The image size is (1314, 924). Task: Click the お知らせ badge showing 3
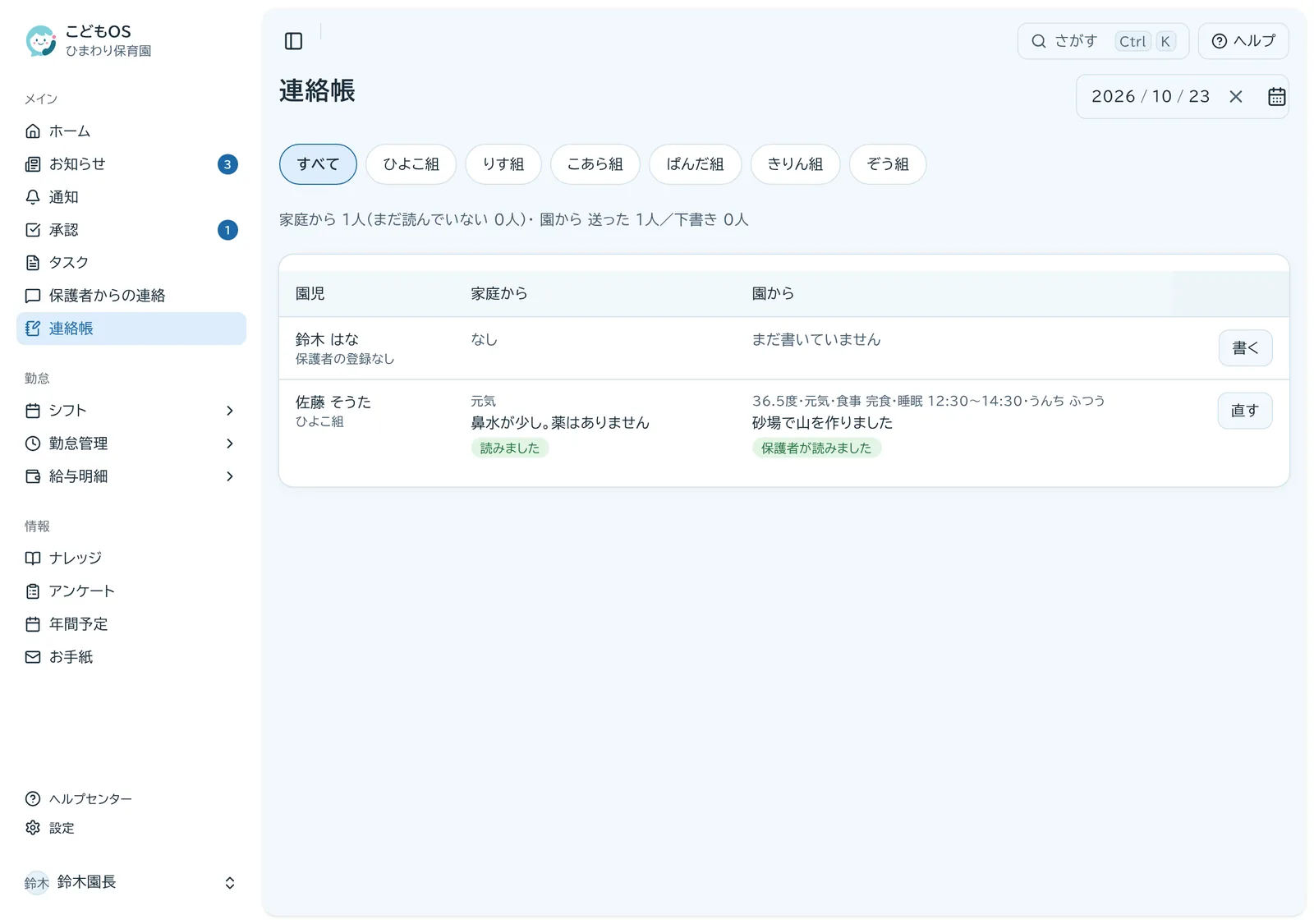[227, 164]
